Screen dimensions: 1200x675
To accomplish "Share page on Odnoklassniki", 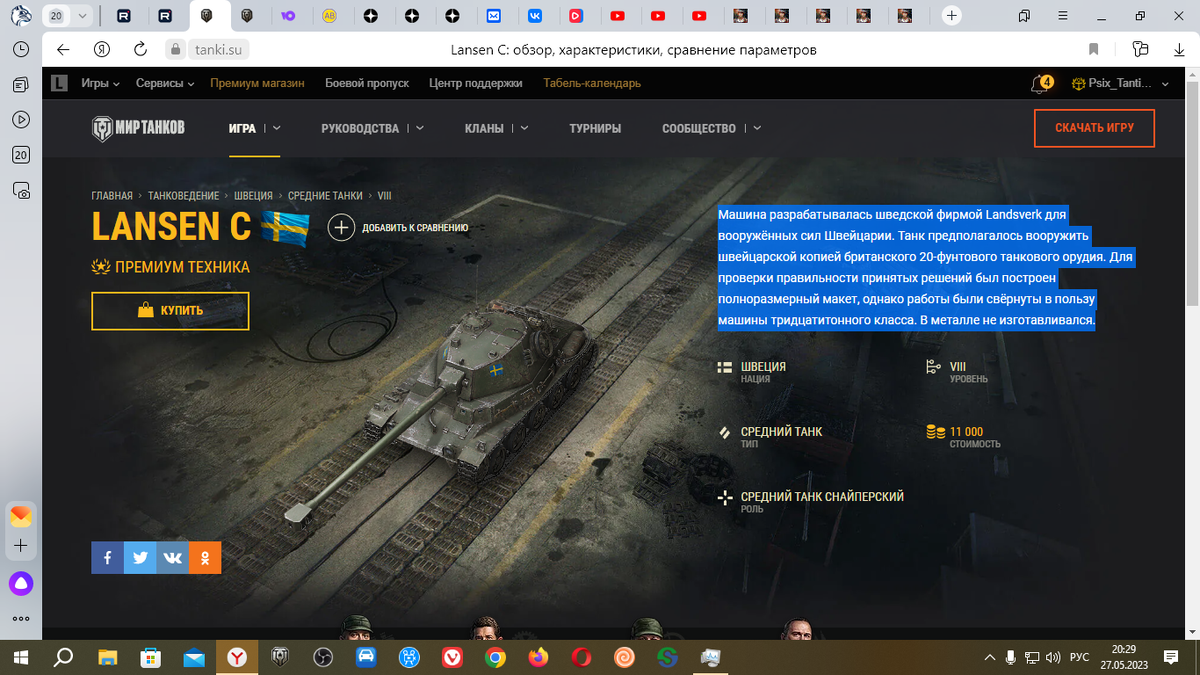I will point(205,558).
